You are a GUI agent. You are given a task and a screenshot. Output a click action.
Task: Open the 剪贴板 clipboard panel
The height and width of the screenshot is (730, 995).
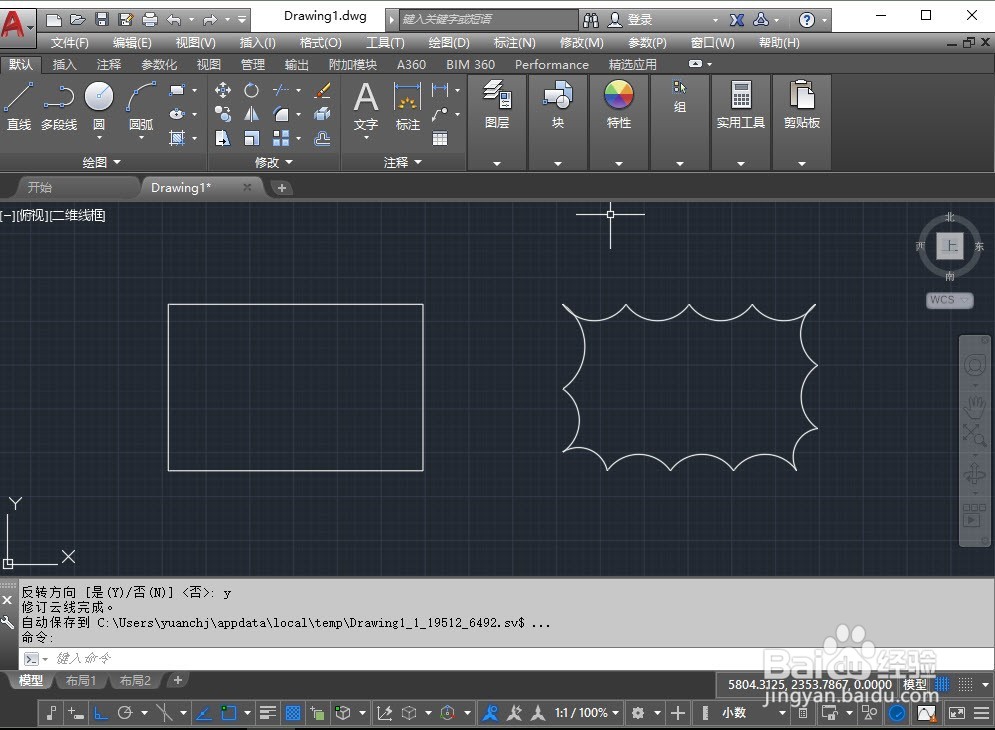(801, 105)
